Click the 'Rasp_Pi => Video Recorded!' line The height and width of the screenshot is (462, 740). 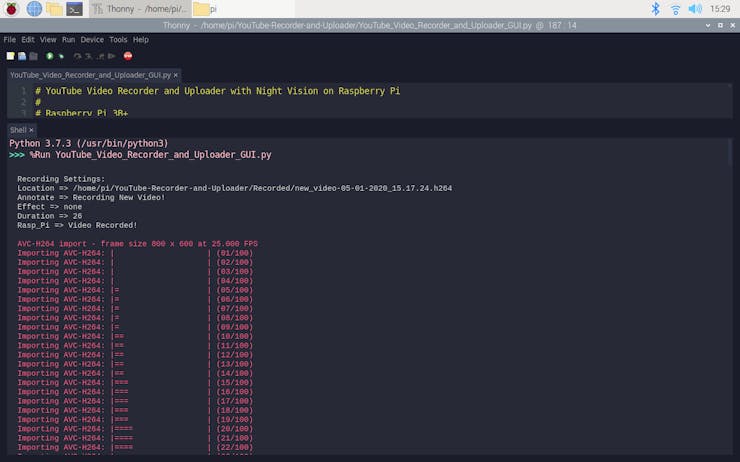click(x=77, y=226)
